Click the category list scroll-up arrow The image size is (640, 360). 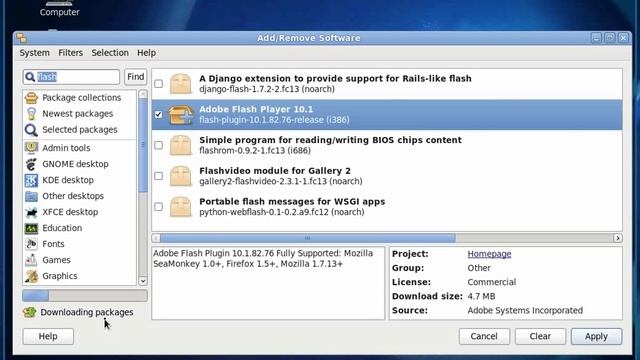pos(143,95)
